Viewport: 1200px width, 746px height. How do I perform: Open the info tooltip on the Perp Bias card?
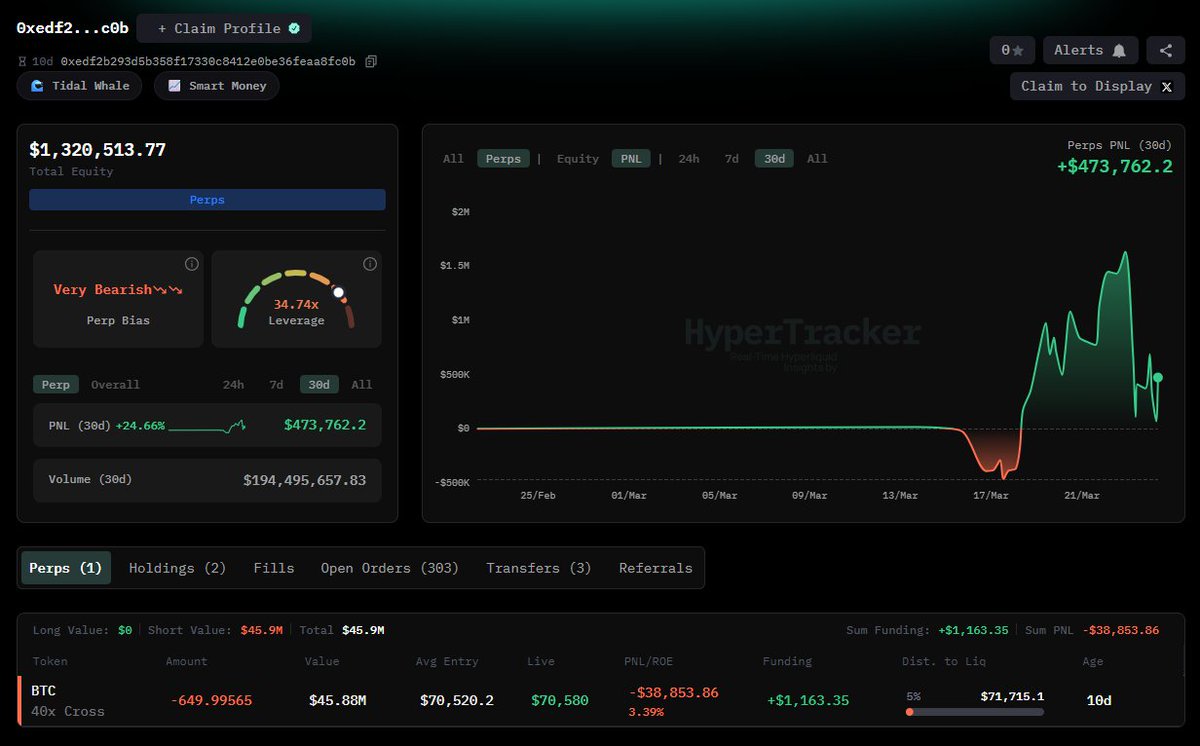click(191, 264)
